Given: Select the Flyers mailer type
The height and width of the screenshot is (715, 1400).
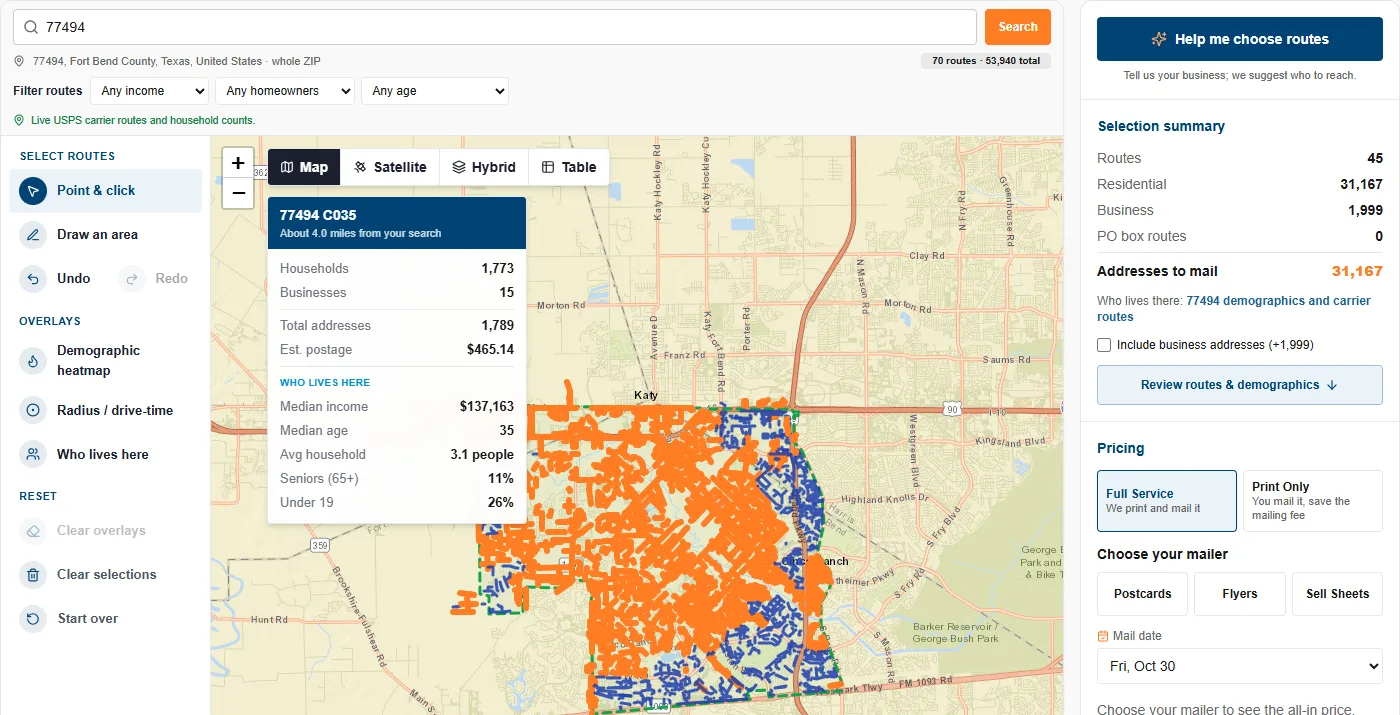Looking at the screenshot, I should [1240, 594].
